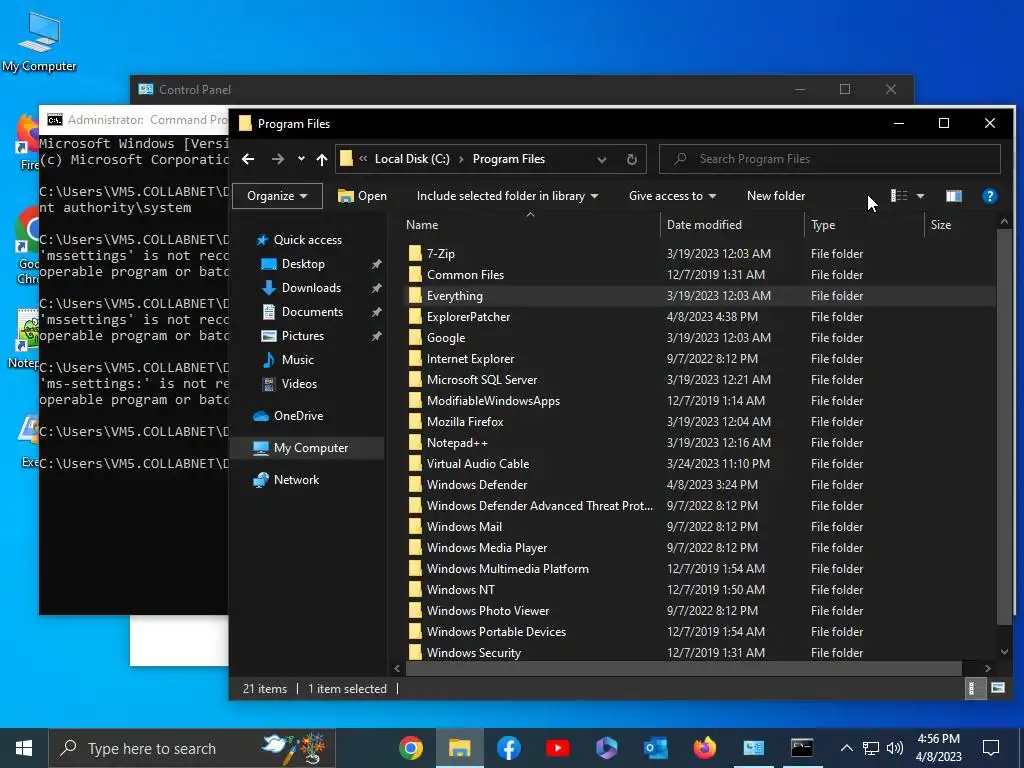
Task: Click the vertical scrollbar in file list
Action: click(1004, 428)
